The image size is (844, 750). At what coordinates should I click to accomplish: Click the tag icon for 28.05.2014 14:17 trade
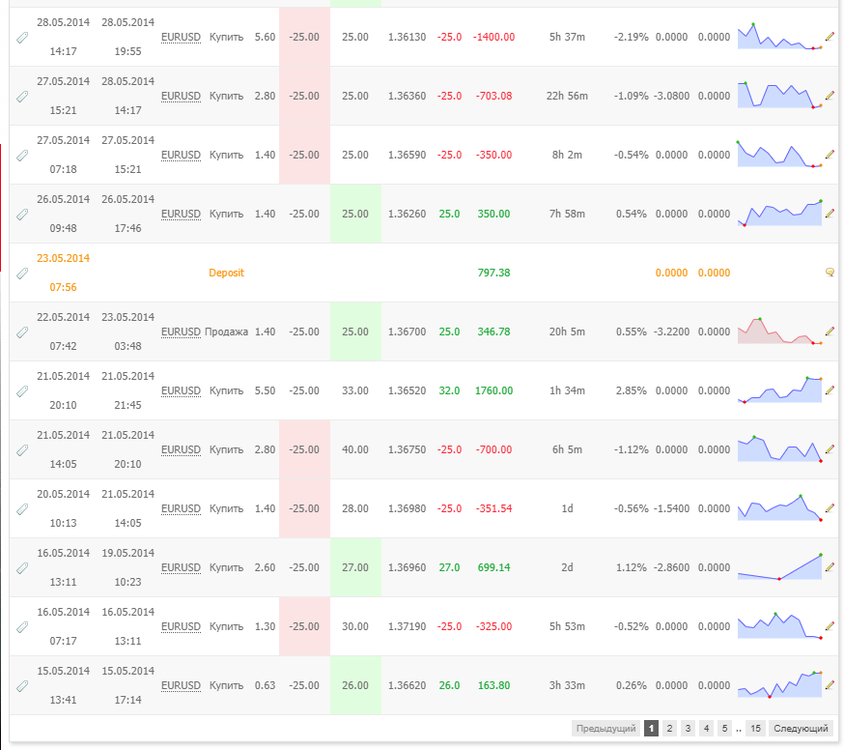point(22,38)
